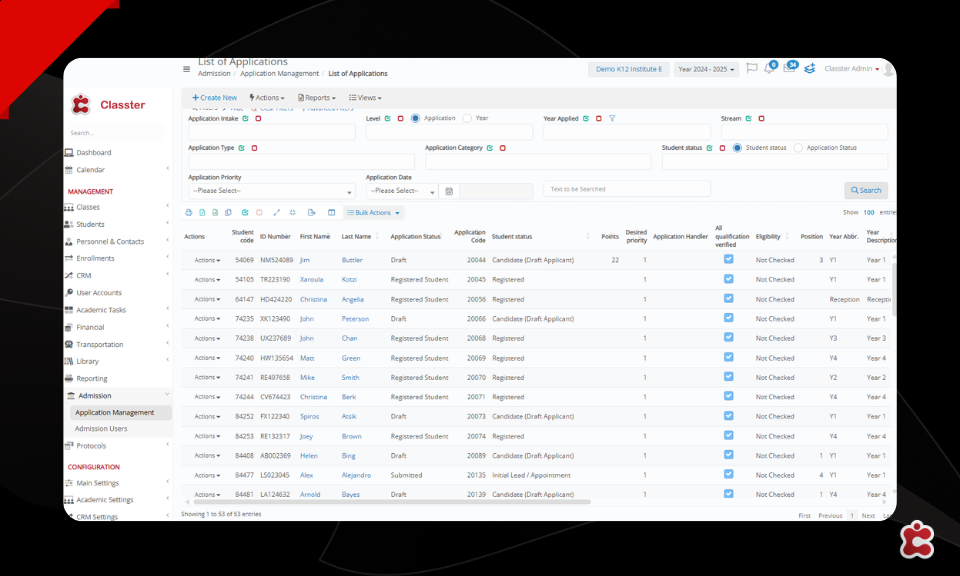The width and height of the screenshot is (960, 576).
Task: Click the expand fullscreen arrows icon
Action: click(x=276, y=213)
